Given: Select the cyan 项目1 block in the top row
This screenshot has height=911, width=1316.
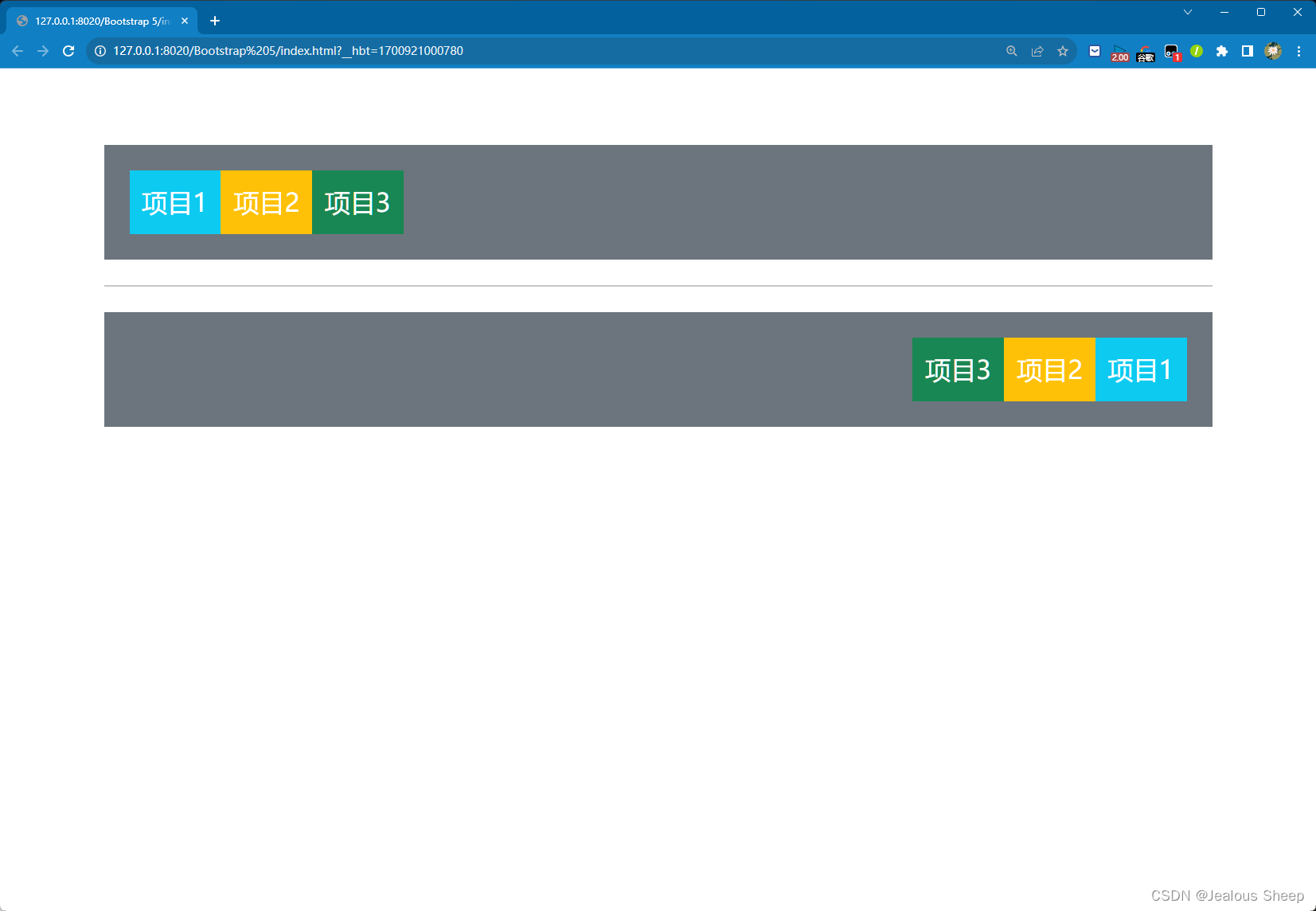Looking at the screenshot, I should point(175,202).
